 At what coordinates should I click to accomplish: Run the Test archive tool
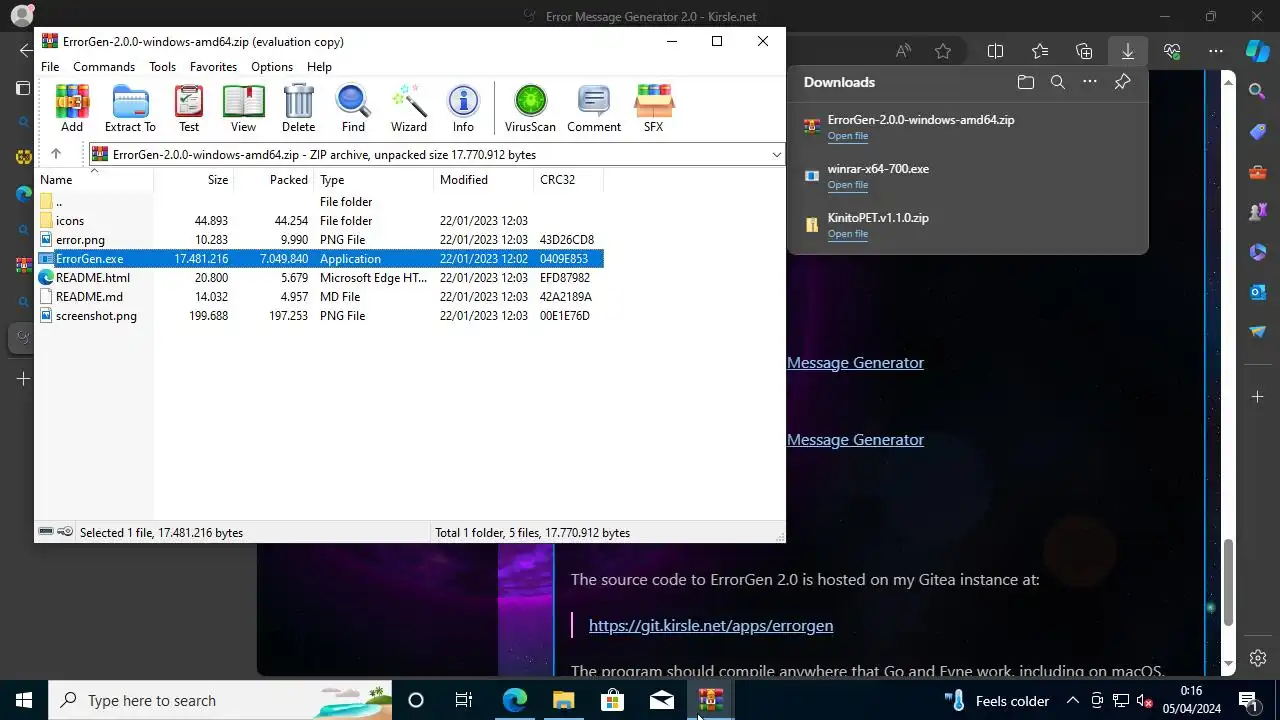point(189,108)
